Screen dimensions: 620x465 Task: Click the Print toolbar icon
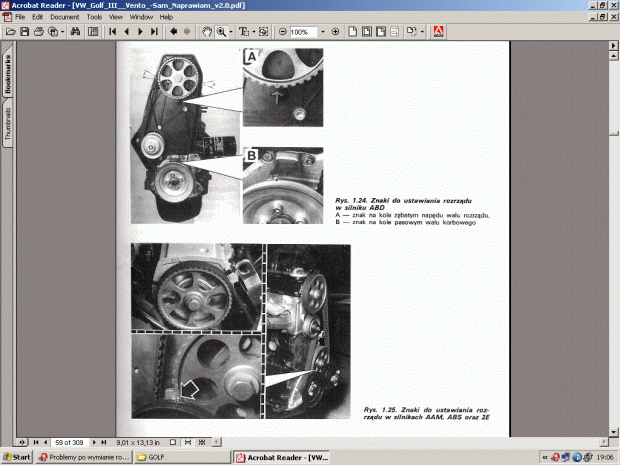(39, 32)
